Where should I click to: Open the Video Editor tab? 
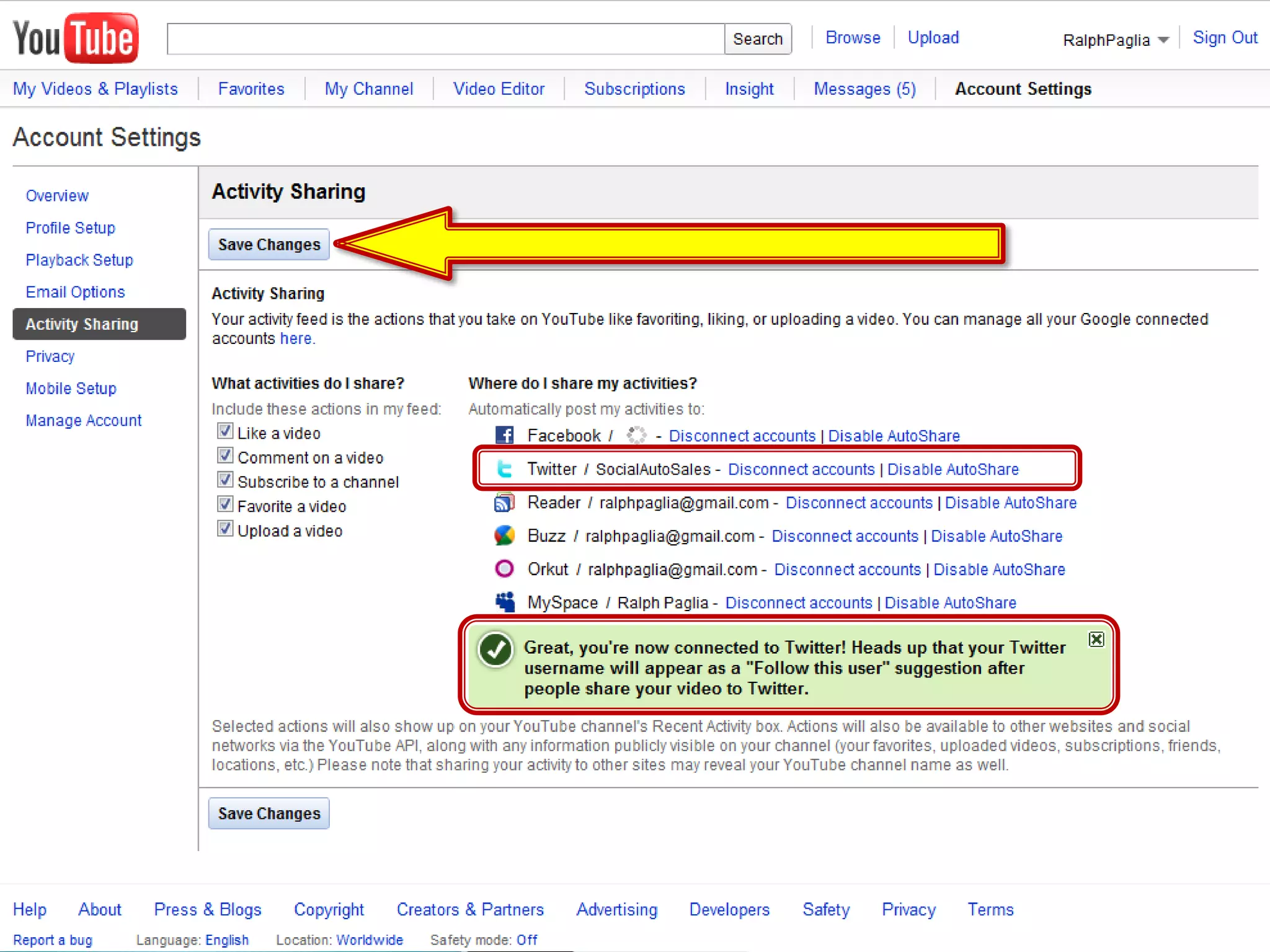[499, 89]
